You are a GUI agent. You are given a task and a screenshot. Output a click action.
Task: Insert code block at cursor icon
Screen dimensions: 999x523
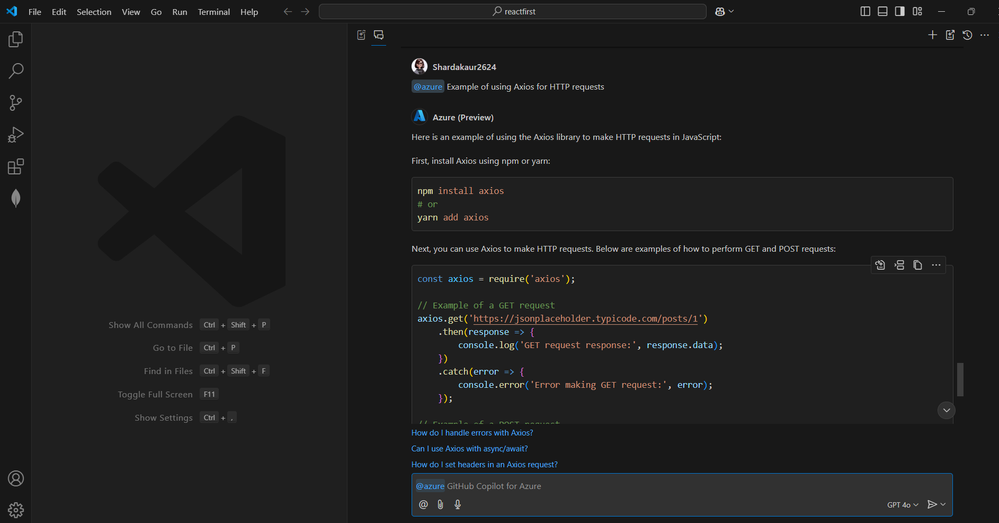(x=899, y=265)
